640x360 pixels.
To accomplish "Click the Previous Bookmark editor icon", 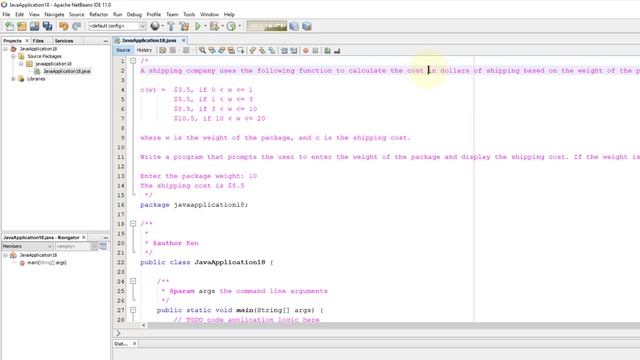I will [x=253, y=50].
